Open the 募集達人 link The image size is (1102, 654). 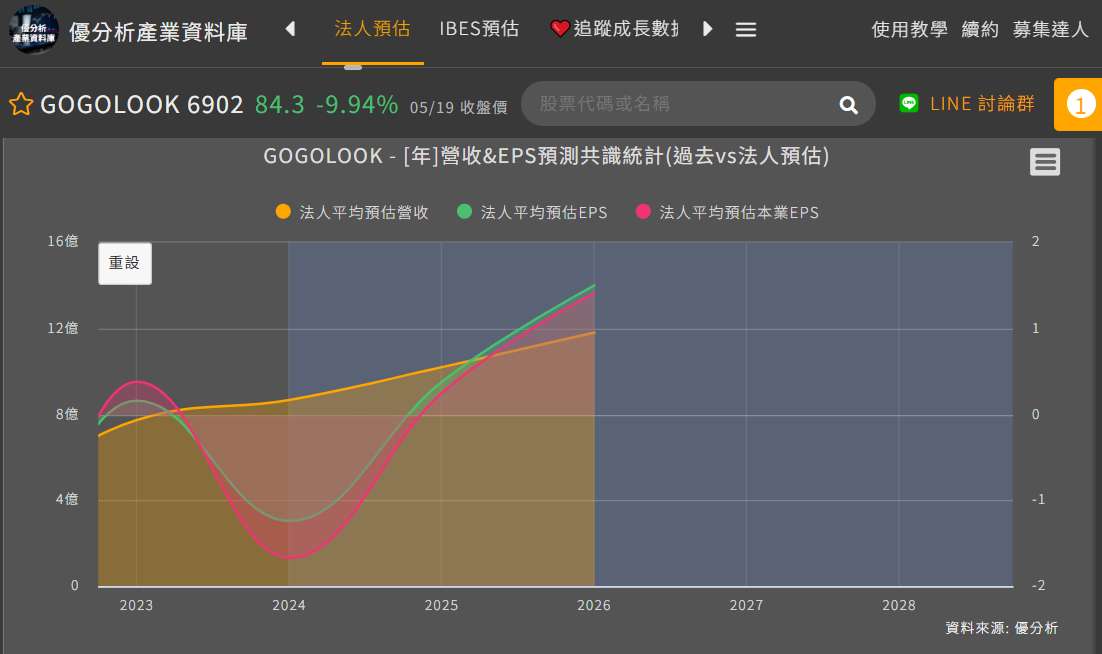coord(1050,30)
